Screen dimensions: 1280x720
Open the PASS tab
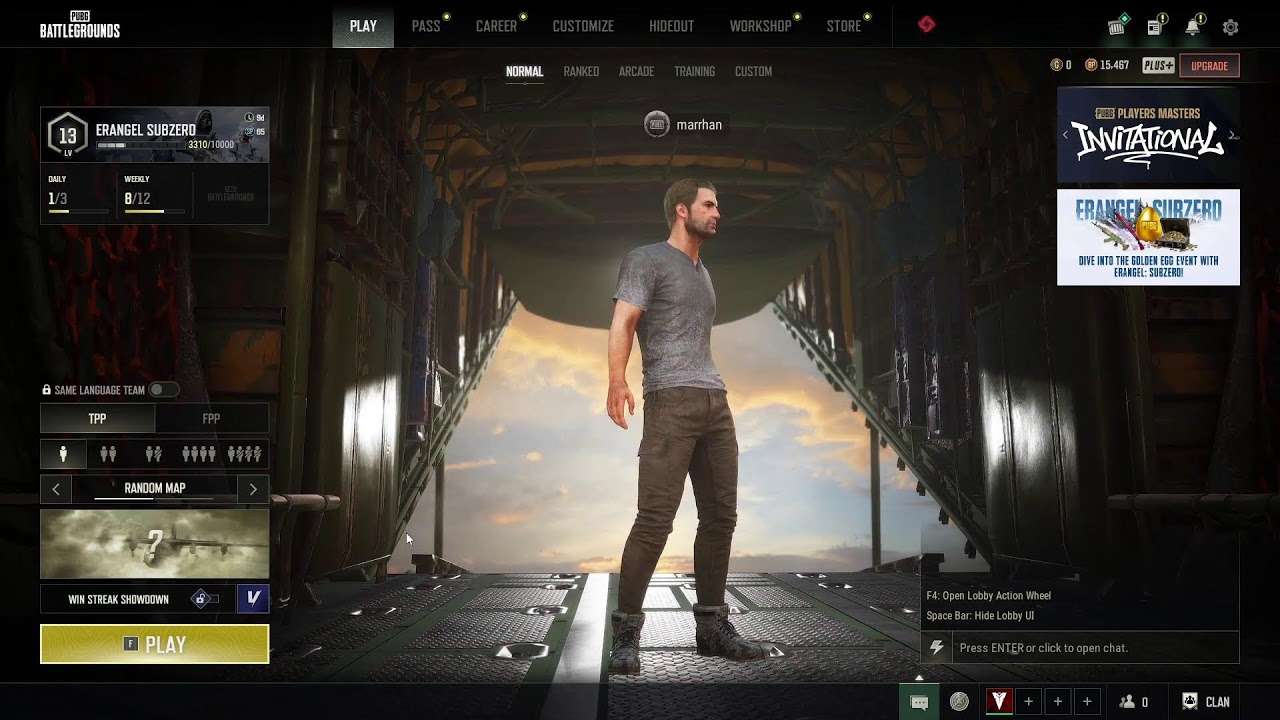tap(426, 26)
